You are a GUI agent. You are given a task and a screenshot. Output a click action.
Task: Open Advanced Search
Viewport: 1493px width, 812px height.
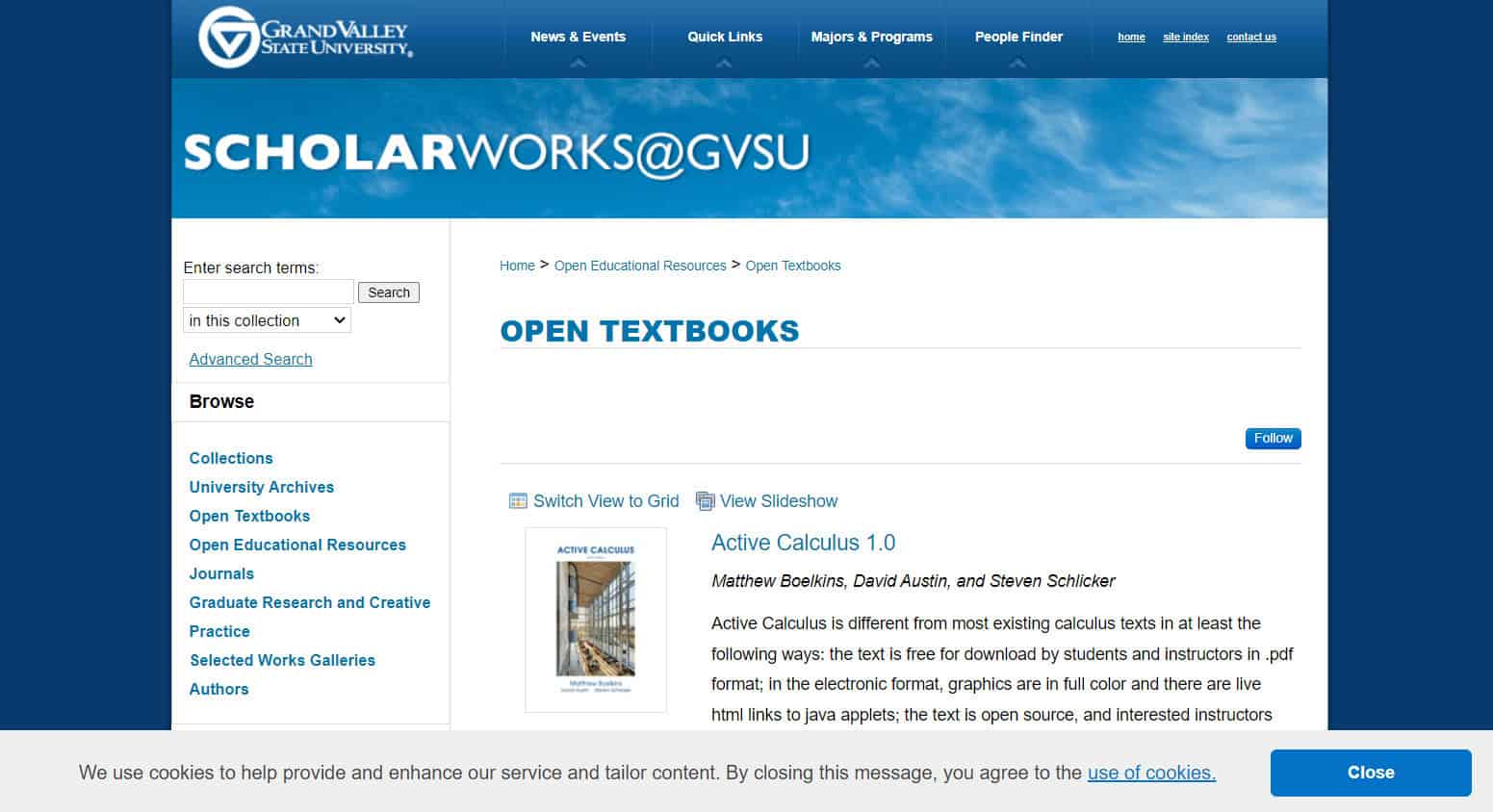pyautogui.click(x=250, y=359)
